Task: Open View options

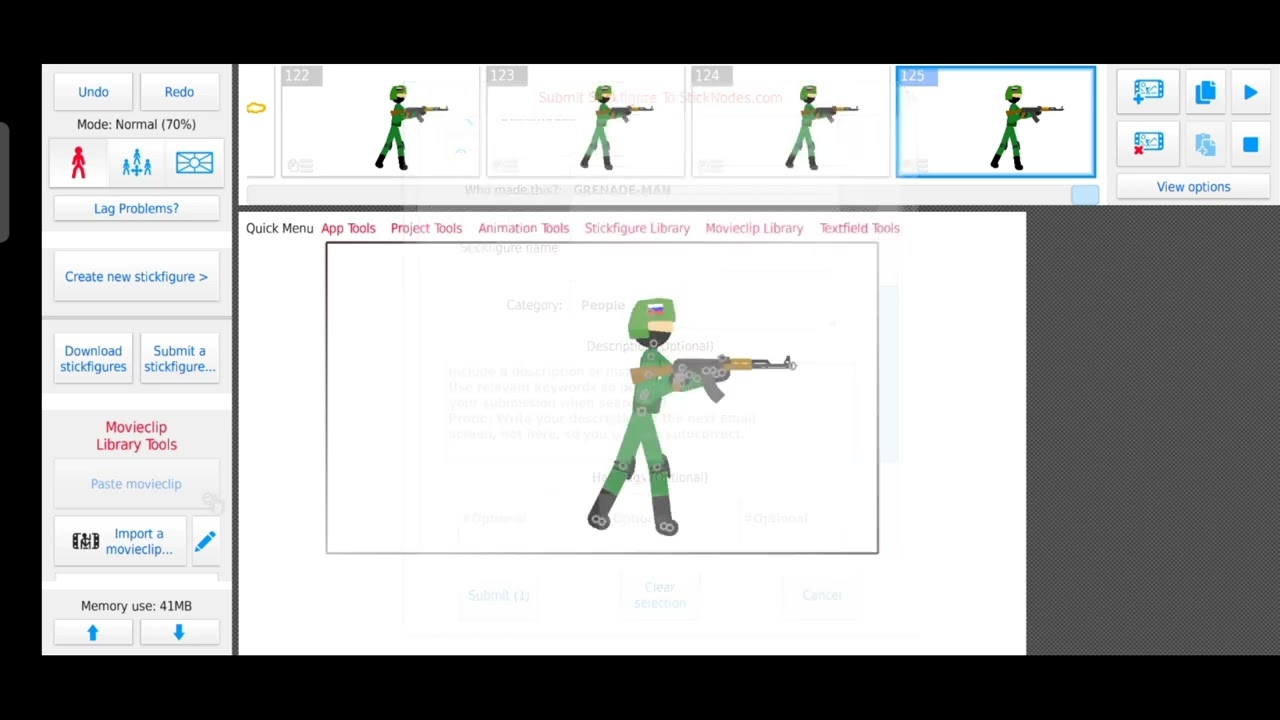Action: [1193, 187]
